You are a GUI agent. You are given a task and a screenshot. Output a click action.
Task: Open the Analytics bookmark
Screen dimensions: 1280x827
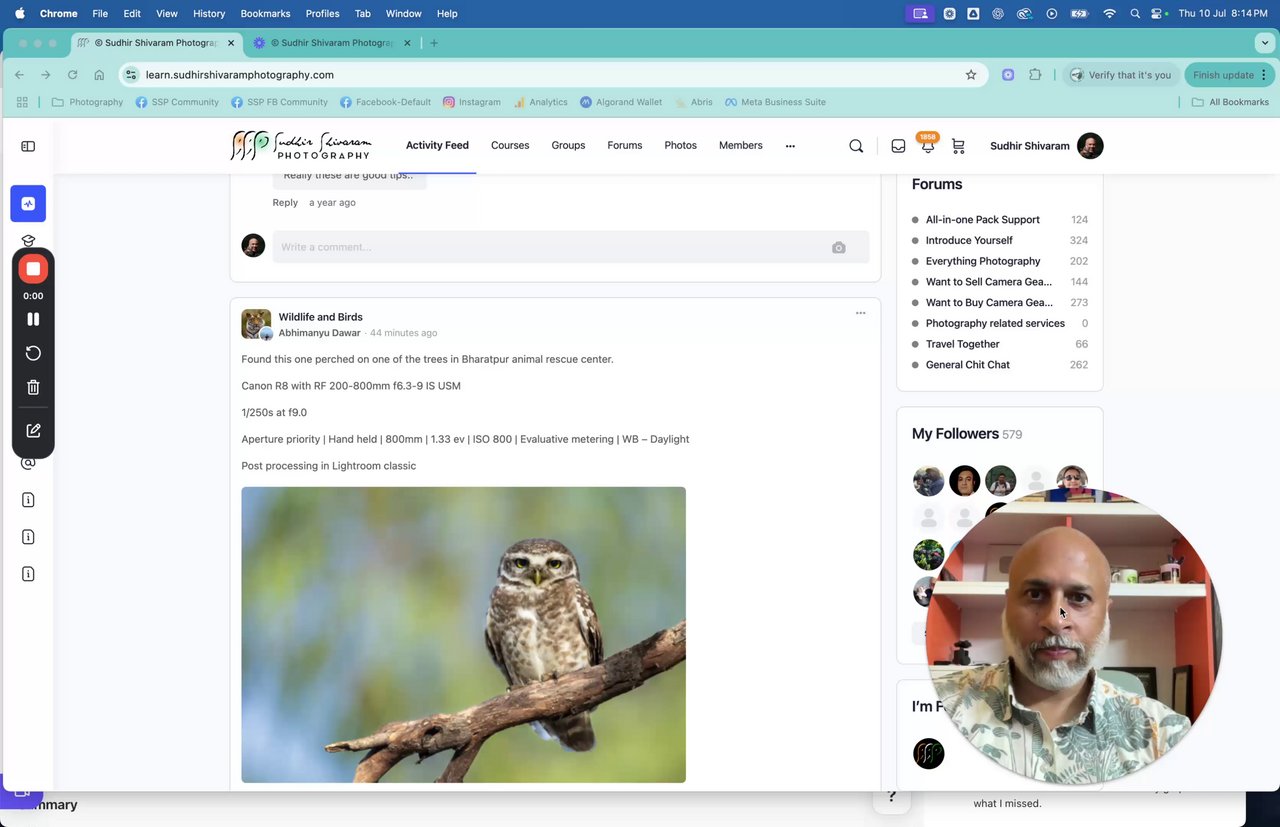pos(541,102)
